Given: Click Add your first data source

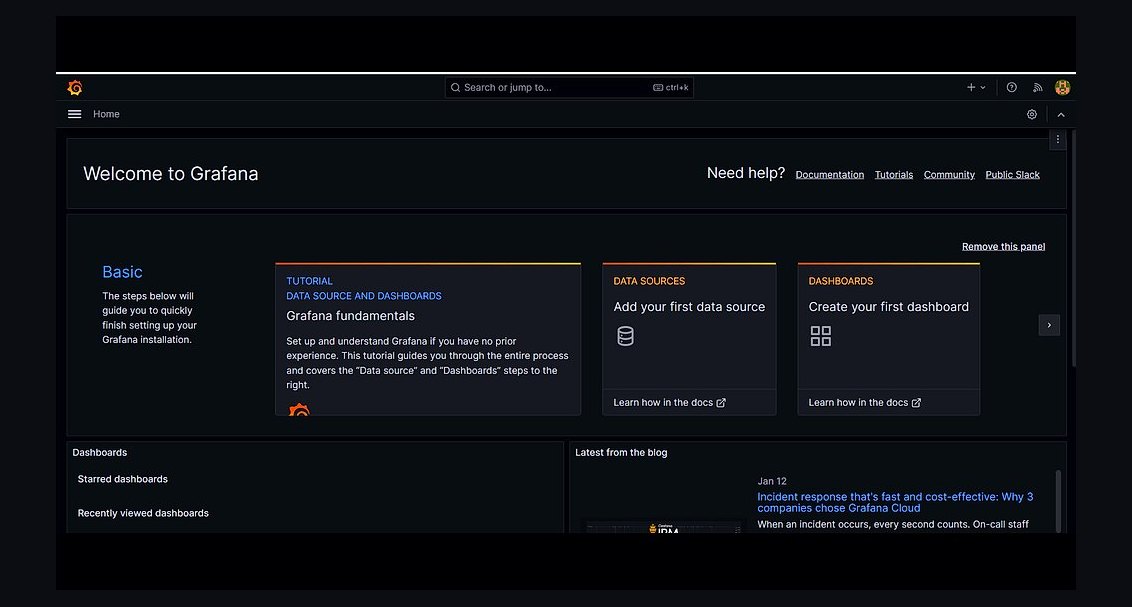Looking at the screenshot, I should (x=689, y=307).
